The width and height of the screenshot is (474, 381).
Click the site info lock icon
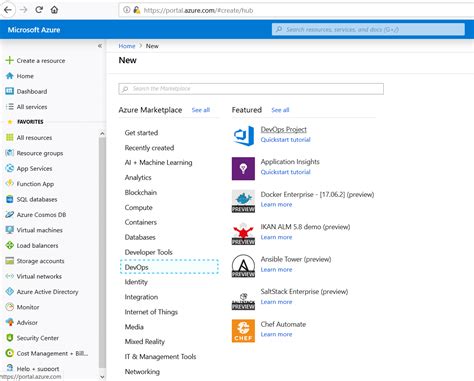pos(137,10)
